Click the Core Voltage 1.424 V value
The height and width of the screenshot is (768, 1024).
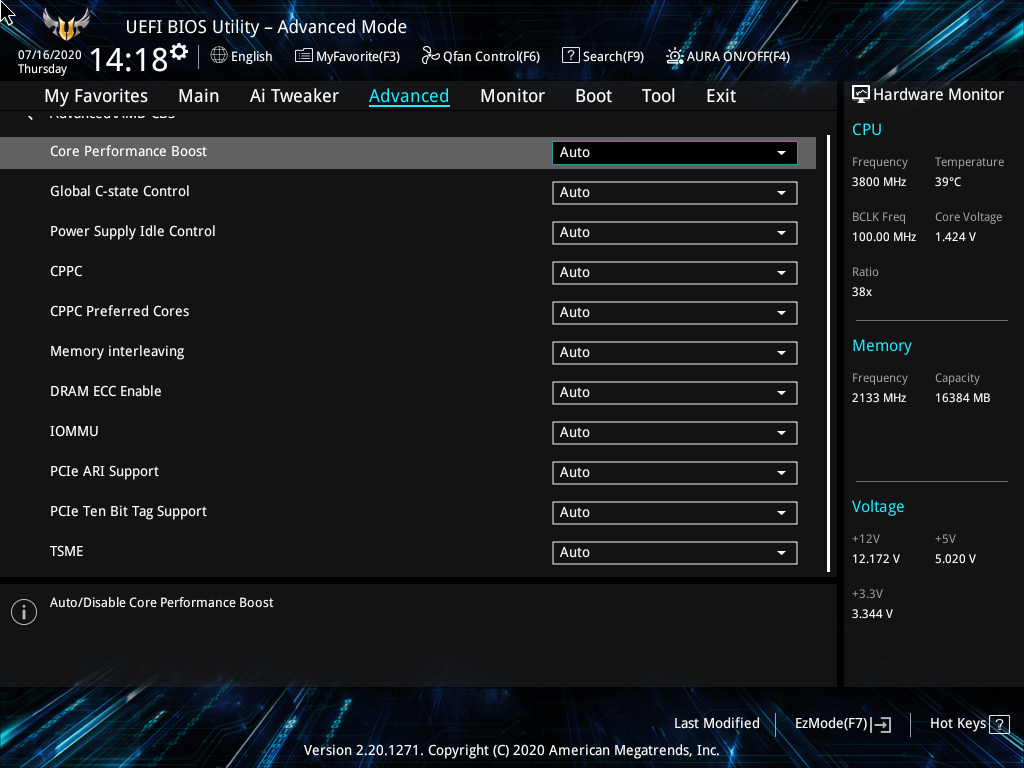[955, 237]
